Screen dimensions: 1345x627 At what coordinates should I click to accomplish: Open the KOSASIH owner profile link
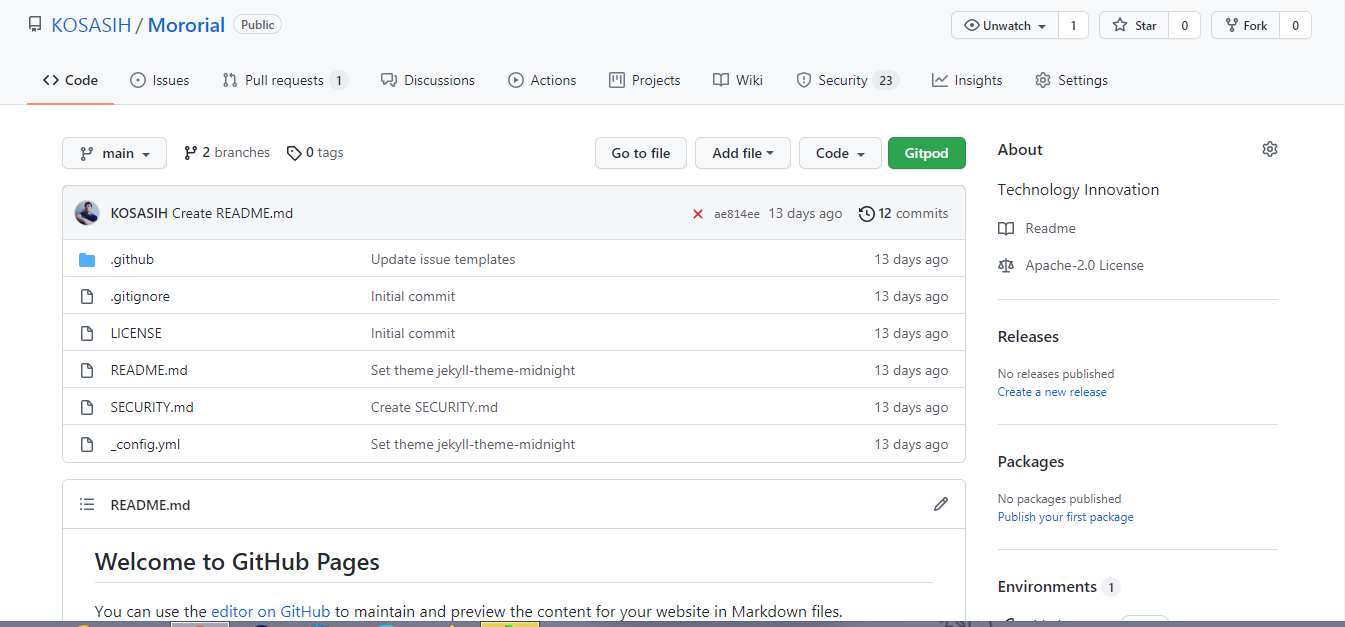pyautogui.click(x=91, y=25)
